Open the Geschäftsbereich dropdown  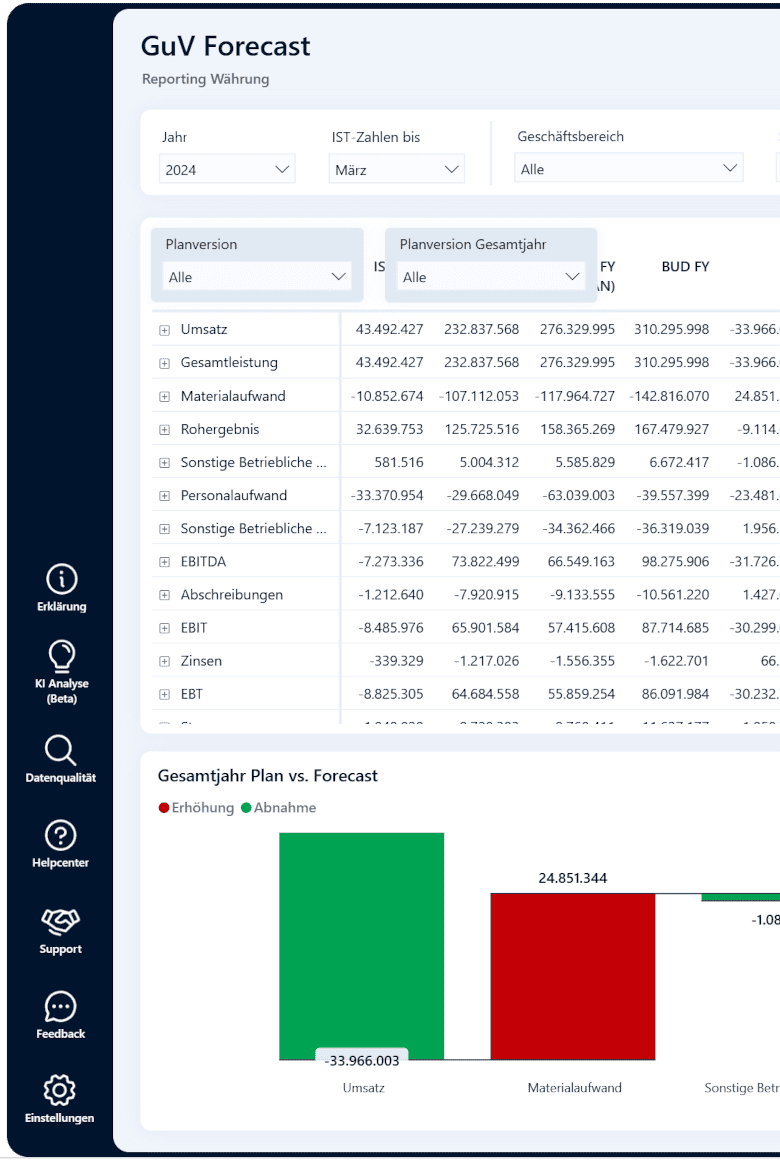[x=629, y=169]
